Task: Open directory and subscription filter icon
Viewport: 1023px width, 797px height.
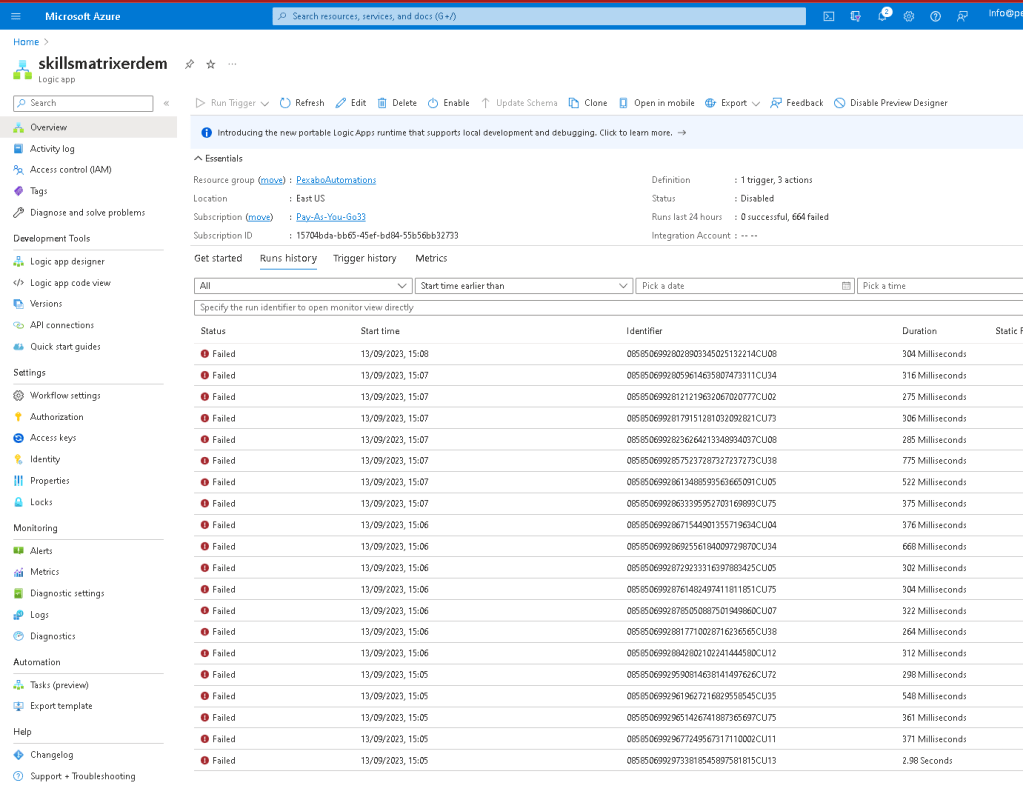Action: (x=855, y=16)
